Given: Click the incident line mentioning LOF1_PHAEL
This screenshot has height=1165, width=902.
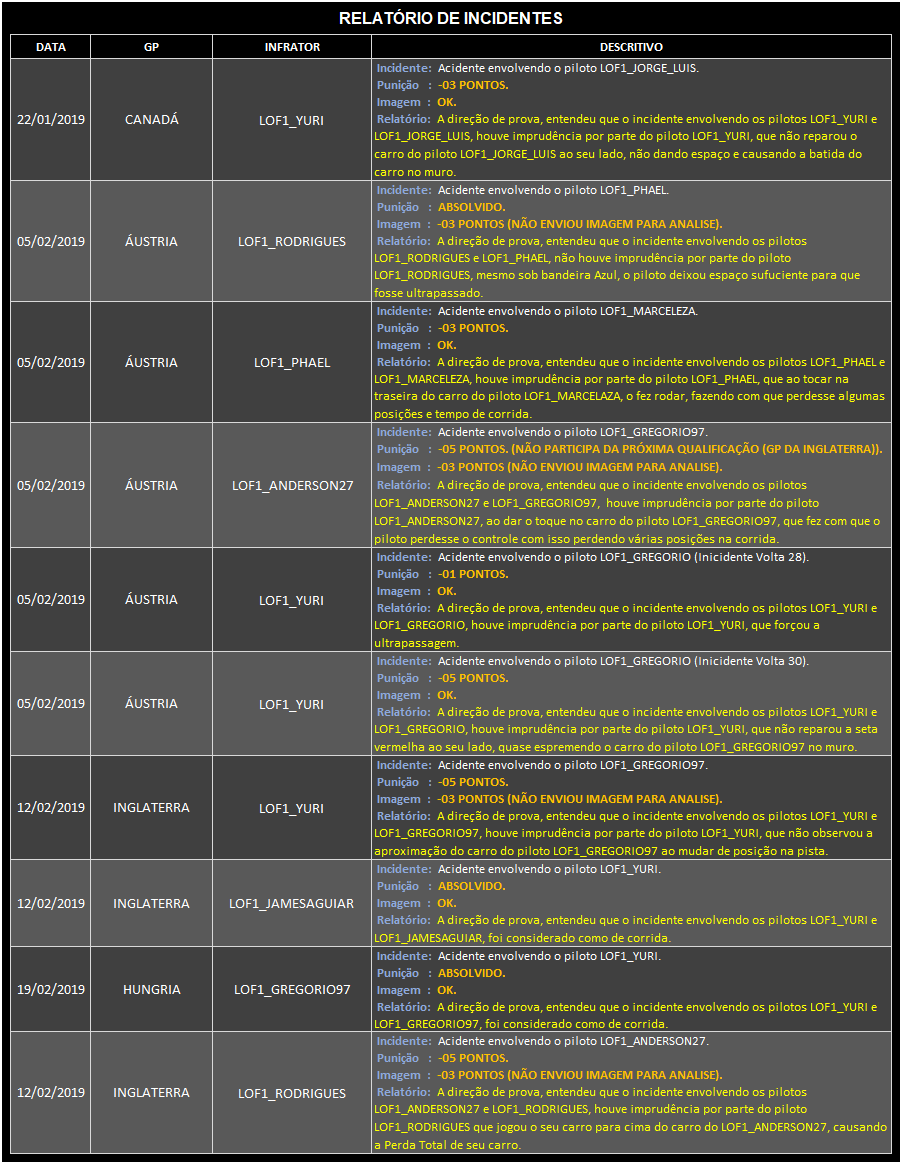Looking at the screenshot, I should coord(522,189).
